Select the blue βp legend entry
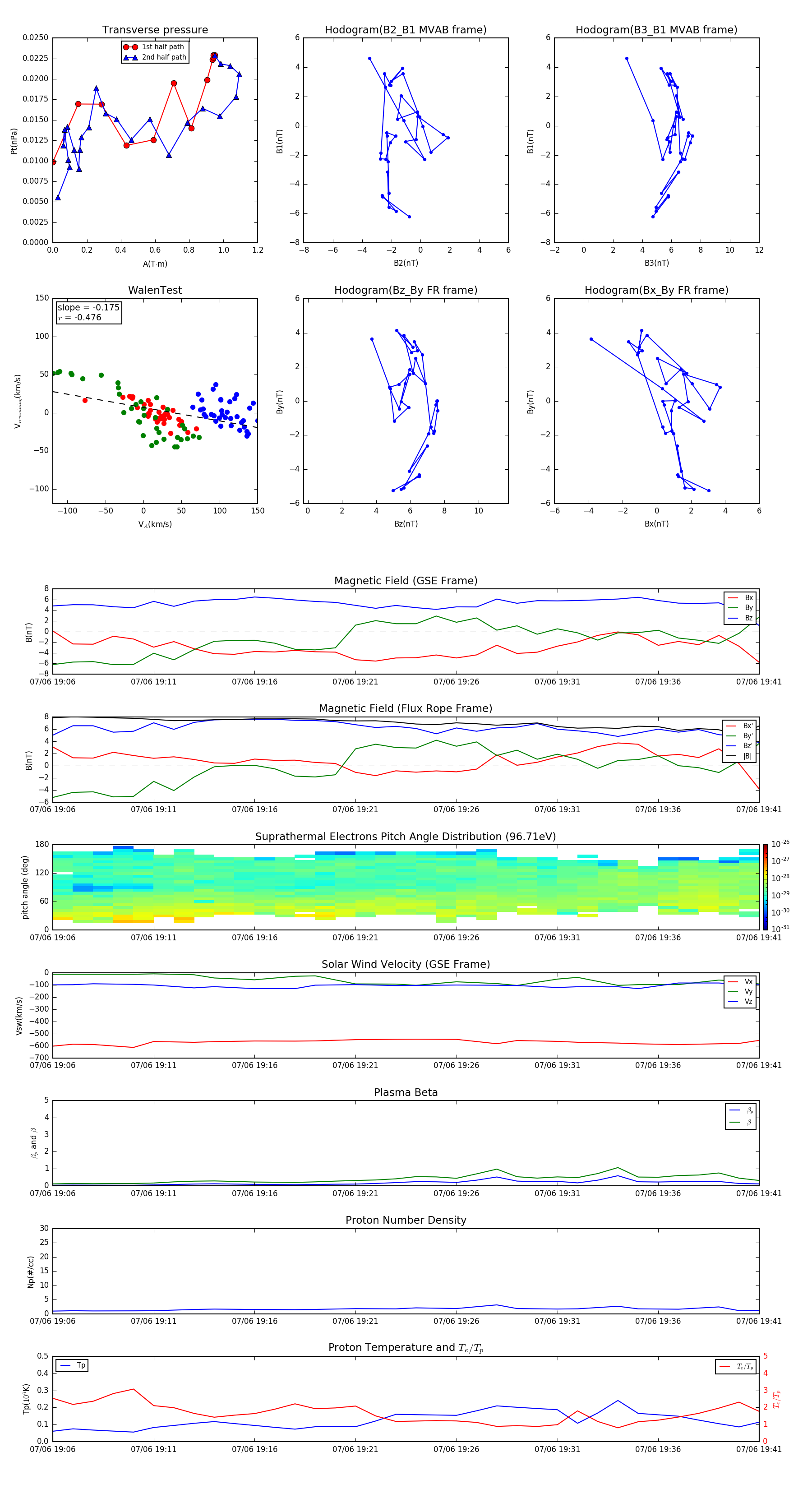Screen dimensions: 812x1489 pyautogui.click(x=742, y=1110)
